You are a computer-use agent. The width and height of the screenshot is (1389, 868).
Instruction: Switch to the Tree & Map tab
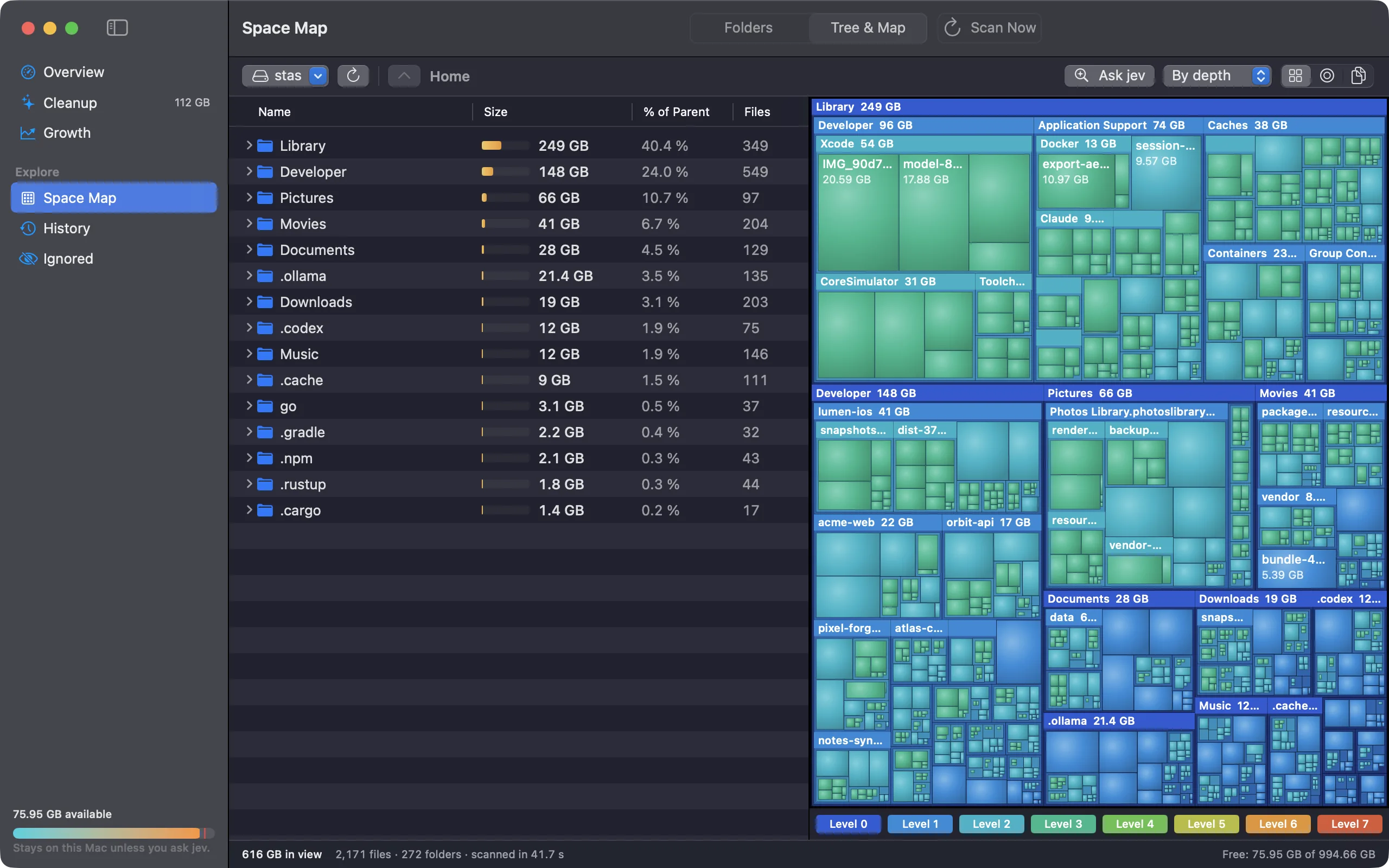coord(868,28)
